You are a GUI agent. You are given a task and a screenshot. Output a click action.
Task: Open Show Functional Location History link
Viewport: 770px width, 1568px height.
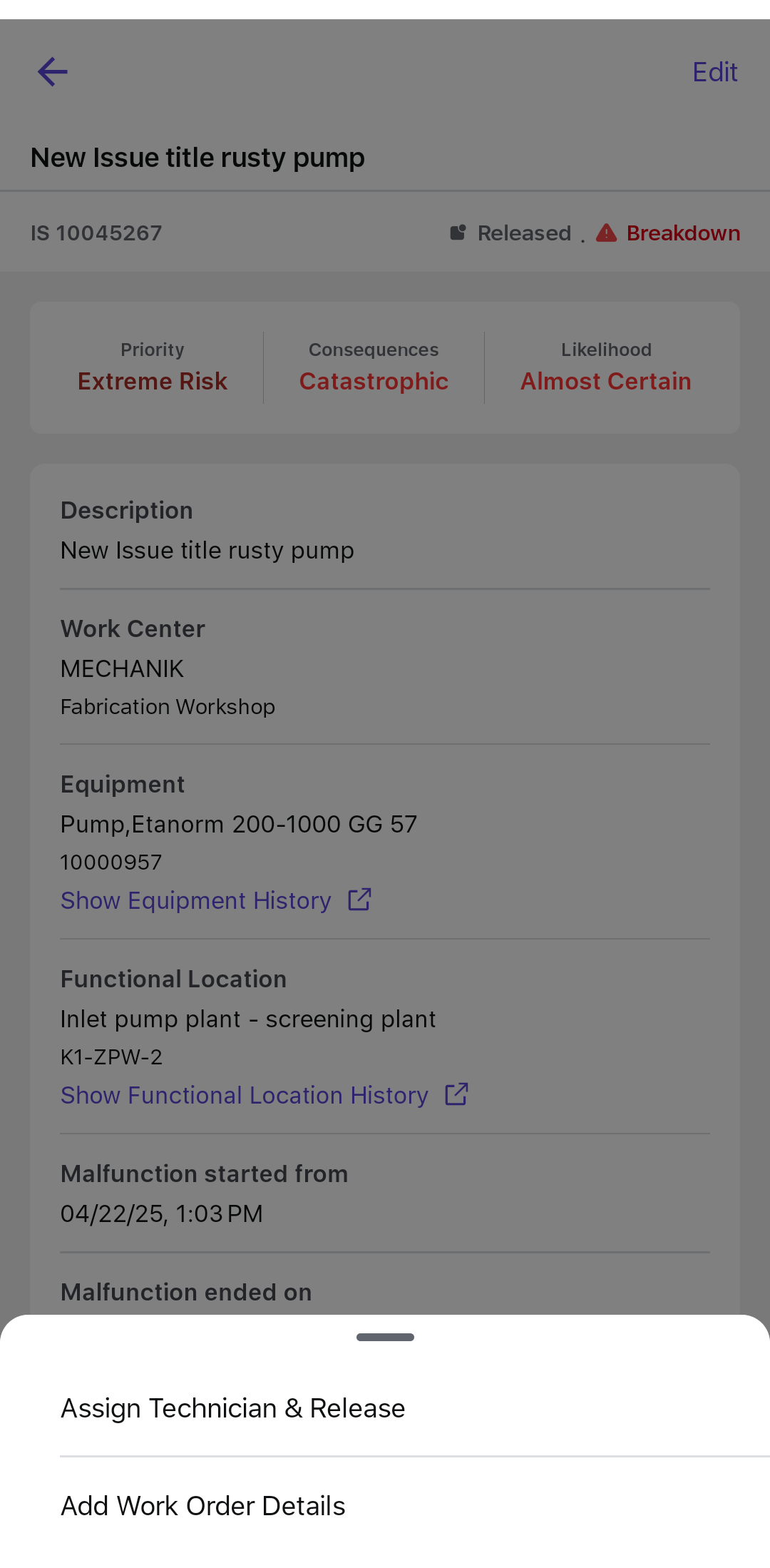pyautogui.click(x=245, y=1095)
